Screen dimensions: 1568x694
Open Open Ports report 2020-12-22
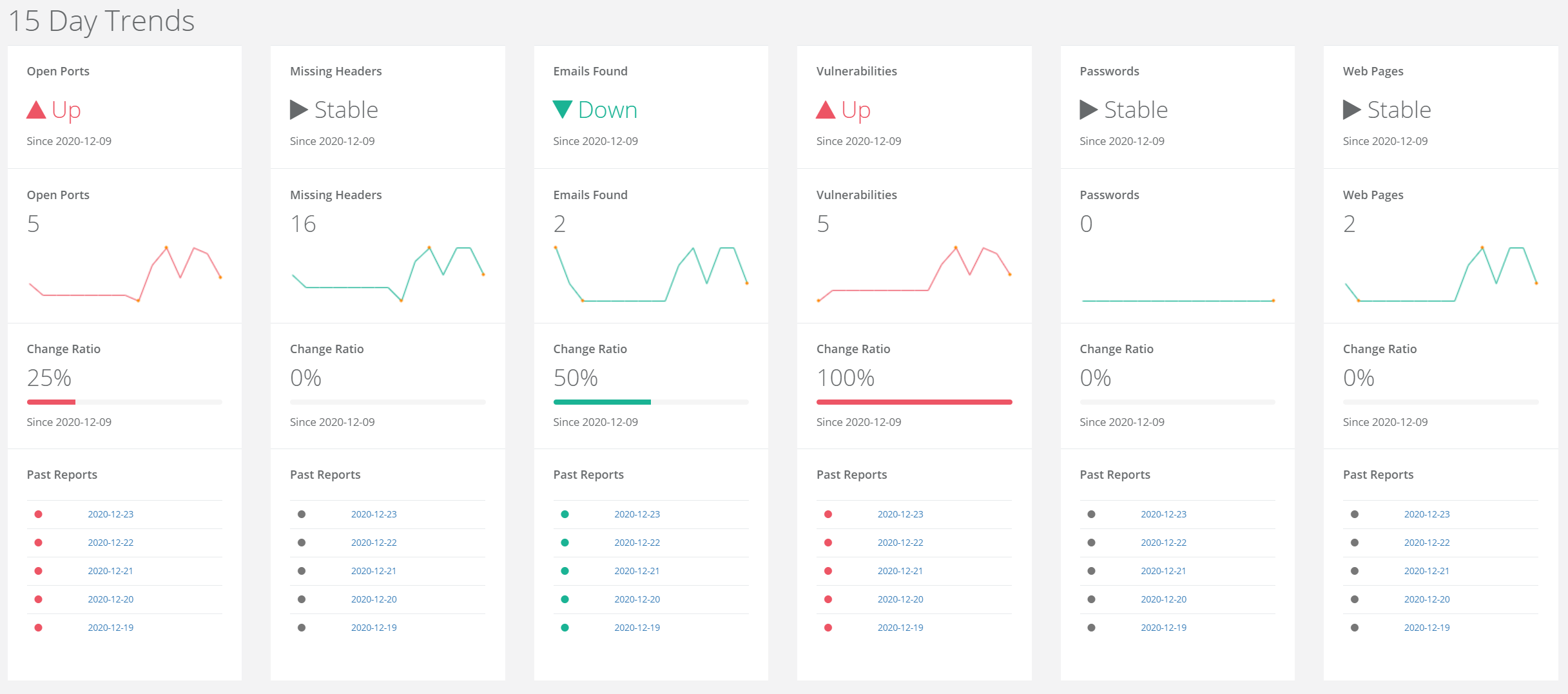(111, 543)
